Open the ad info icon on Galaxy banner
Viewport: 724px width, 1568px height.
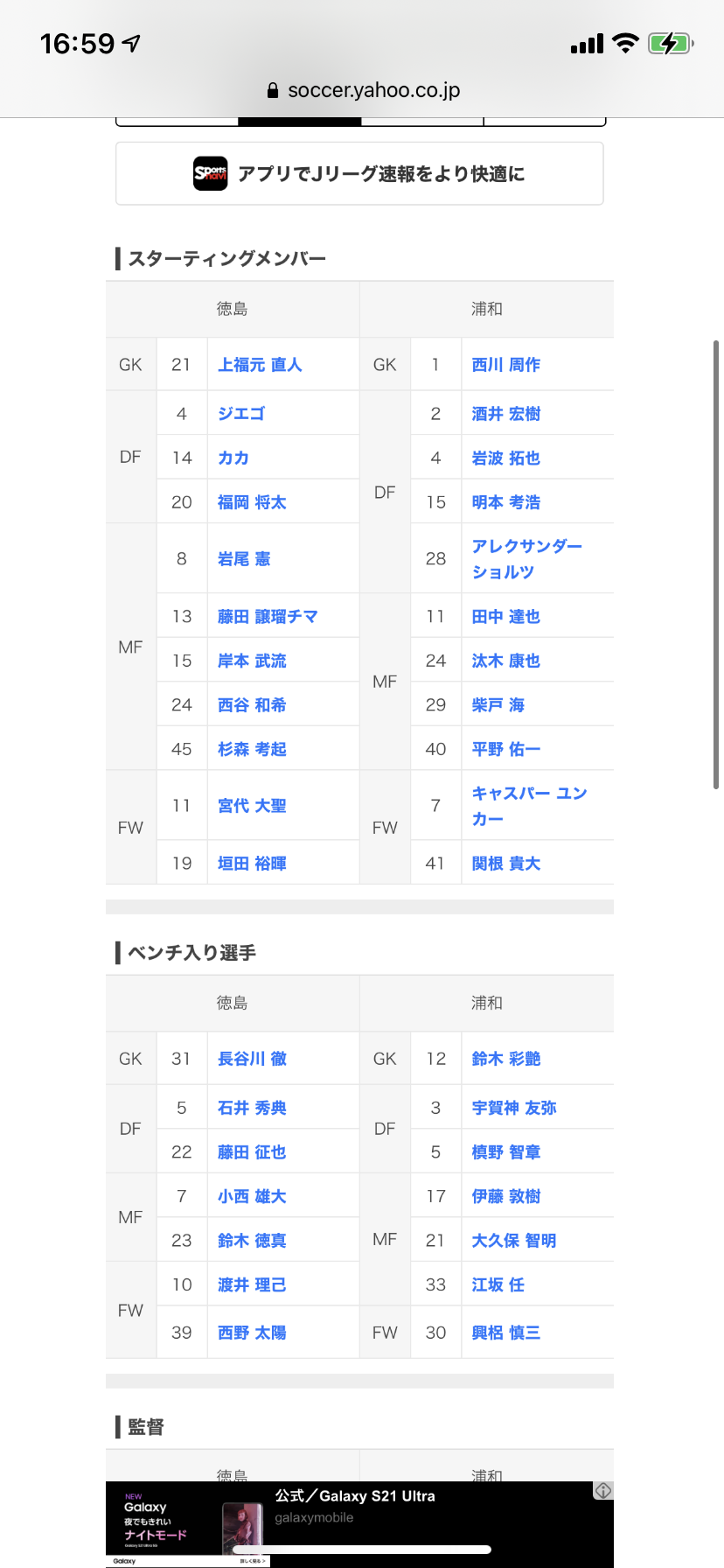point(603,1491)
